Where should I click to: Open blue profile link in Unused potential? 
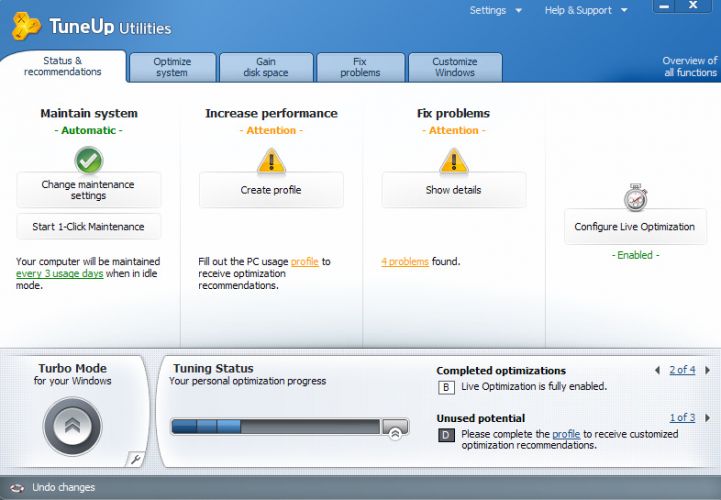click(x=566, y=434)
